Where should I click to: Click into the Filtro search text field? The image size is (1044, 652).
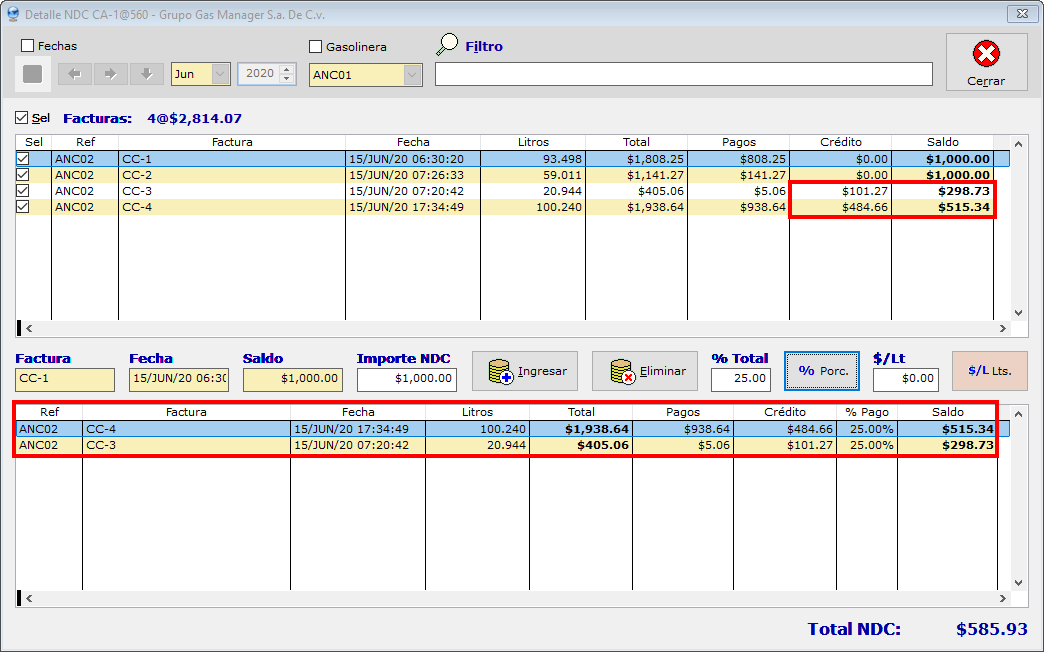(683, 75)
